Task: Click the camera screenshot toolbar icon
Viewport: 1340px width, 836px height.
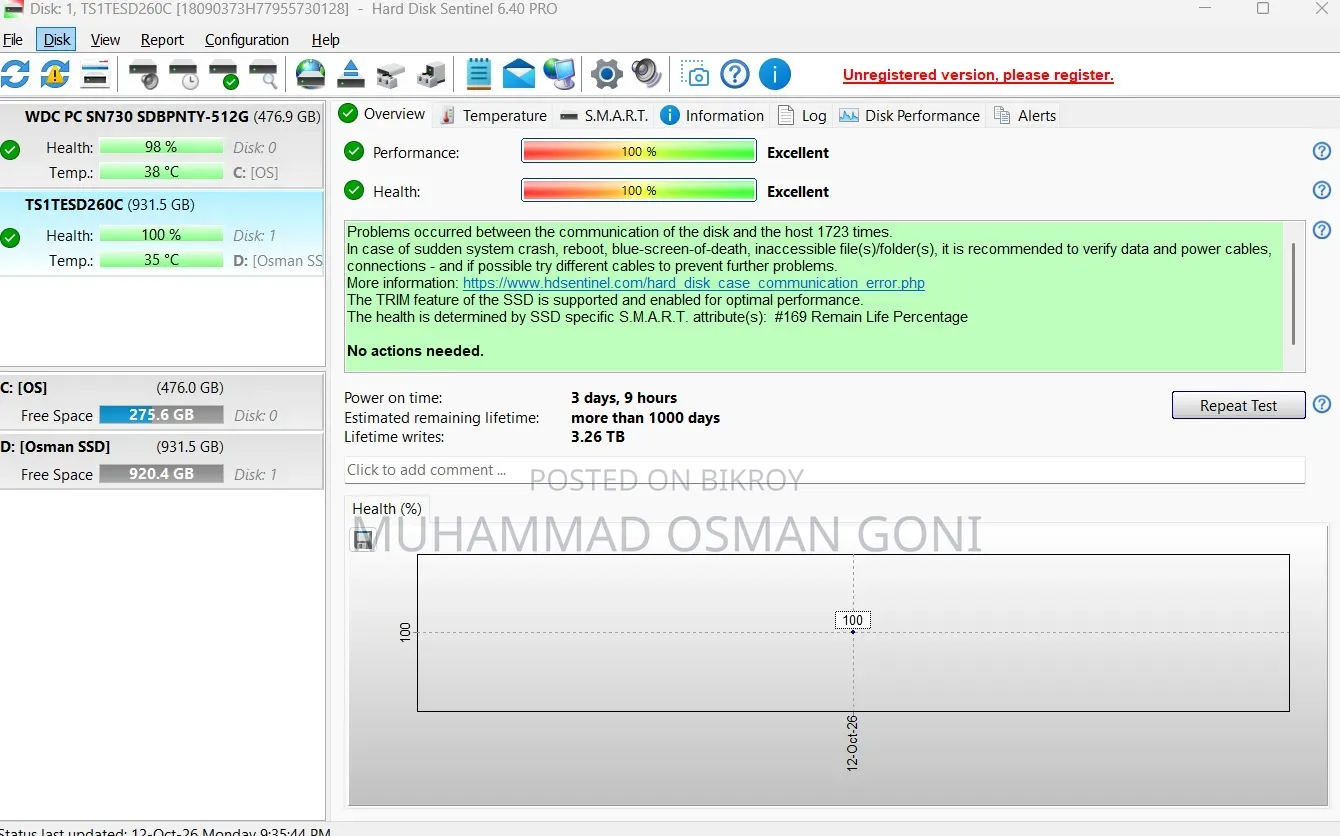Action: (x=694, y=74)
